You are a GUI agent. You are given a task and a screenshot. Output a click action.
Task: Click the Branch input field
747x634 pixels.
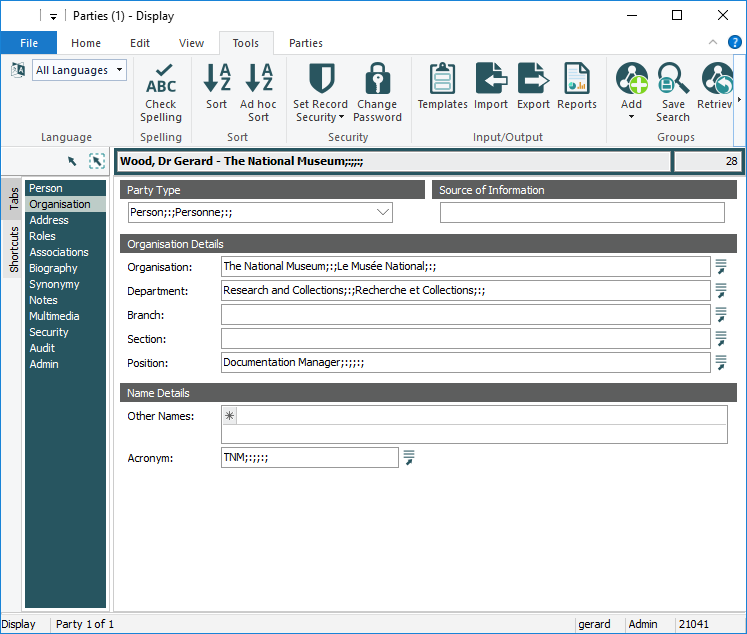(465, 315)
